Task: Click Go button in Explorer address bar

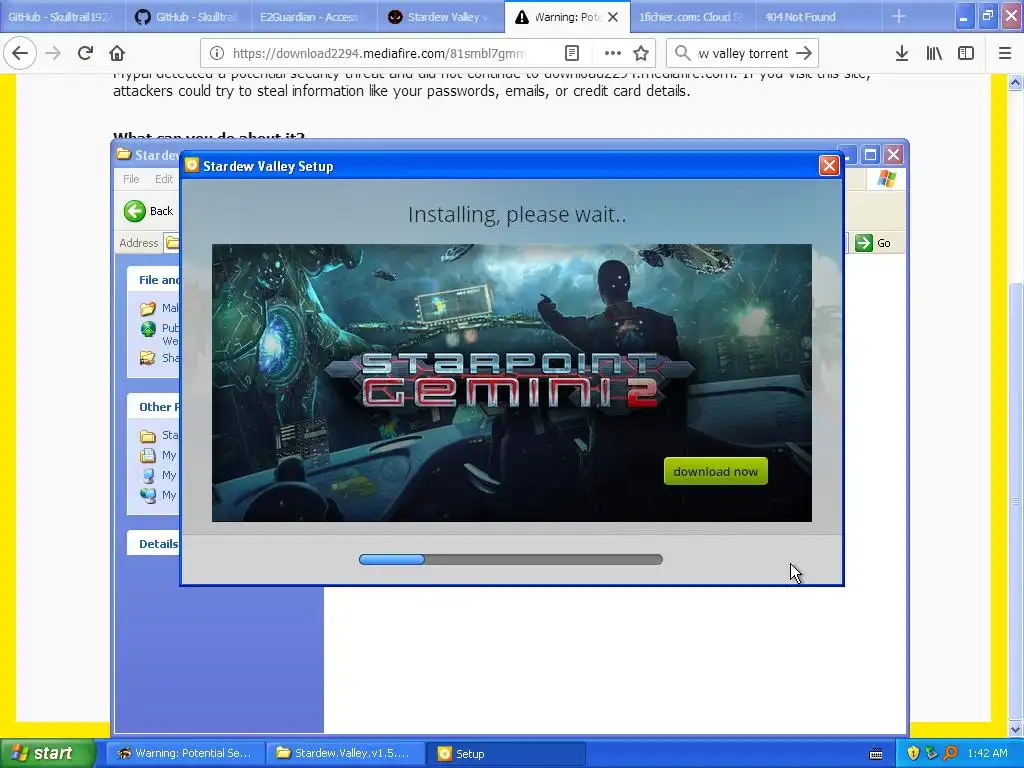Action: (x=873, y=243)
